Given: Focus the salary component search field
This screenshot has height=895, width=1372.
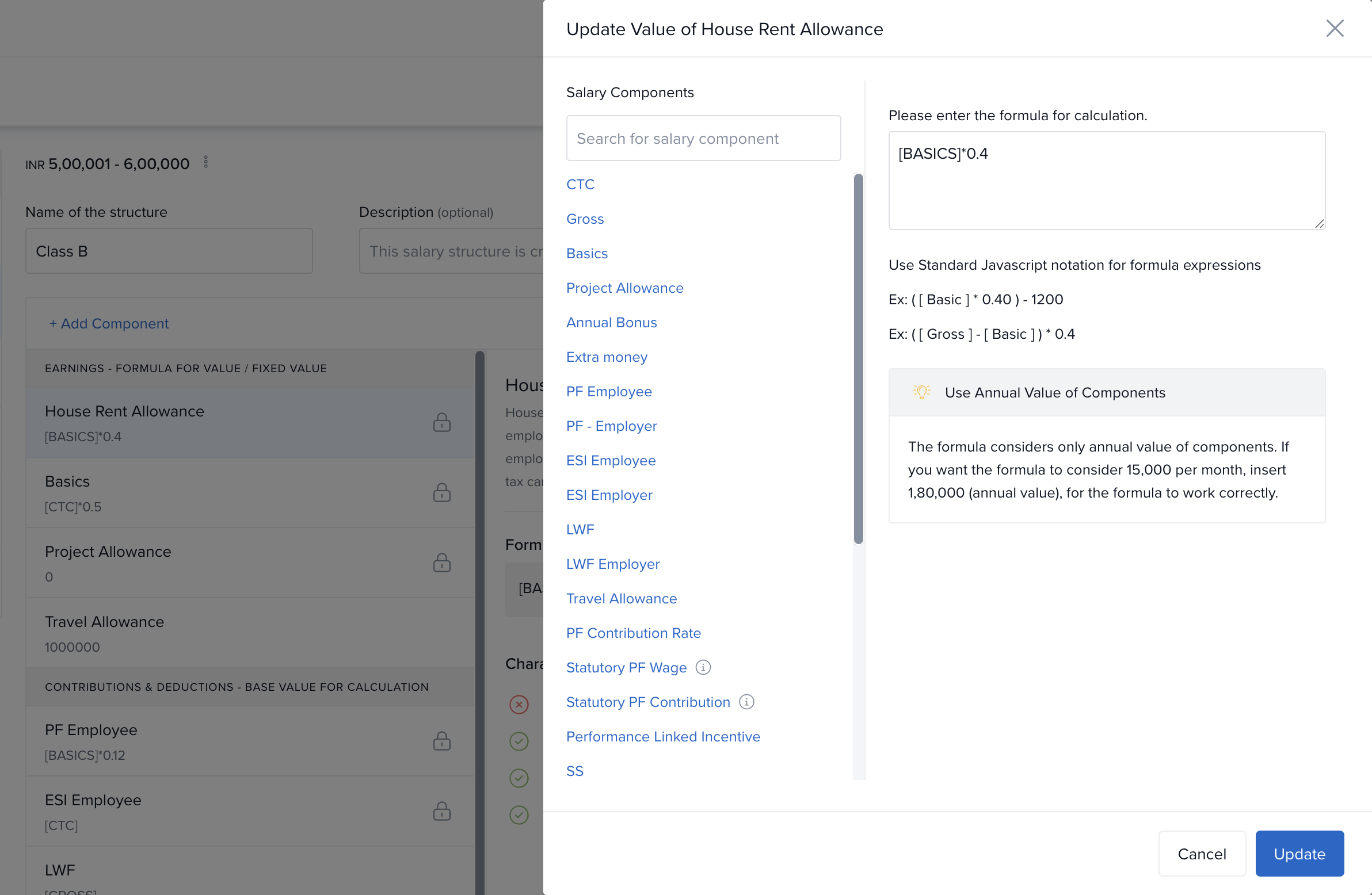Looking at the screenshot, I should coord(703,138).
